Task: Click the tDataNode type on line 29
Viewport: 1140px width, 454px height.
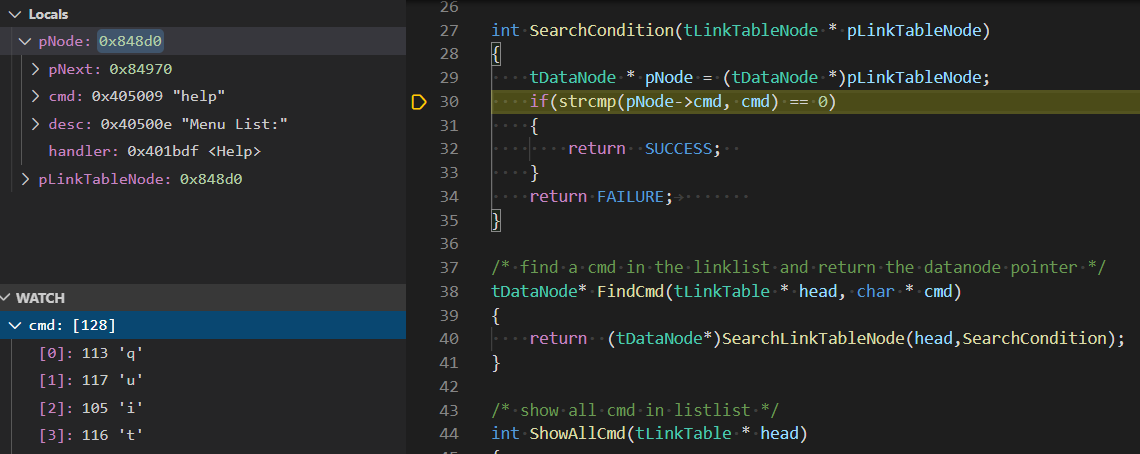Action: click(572, 78)
